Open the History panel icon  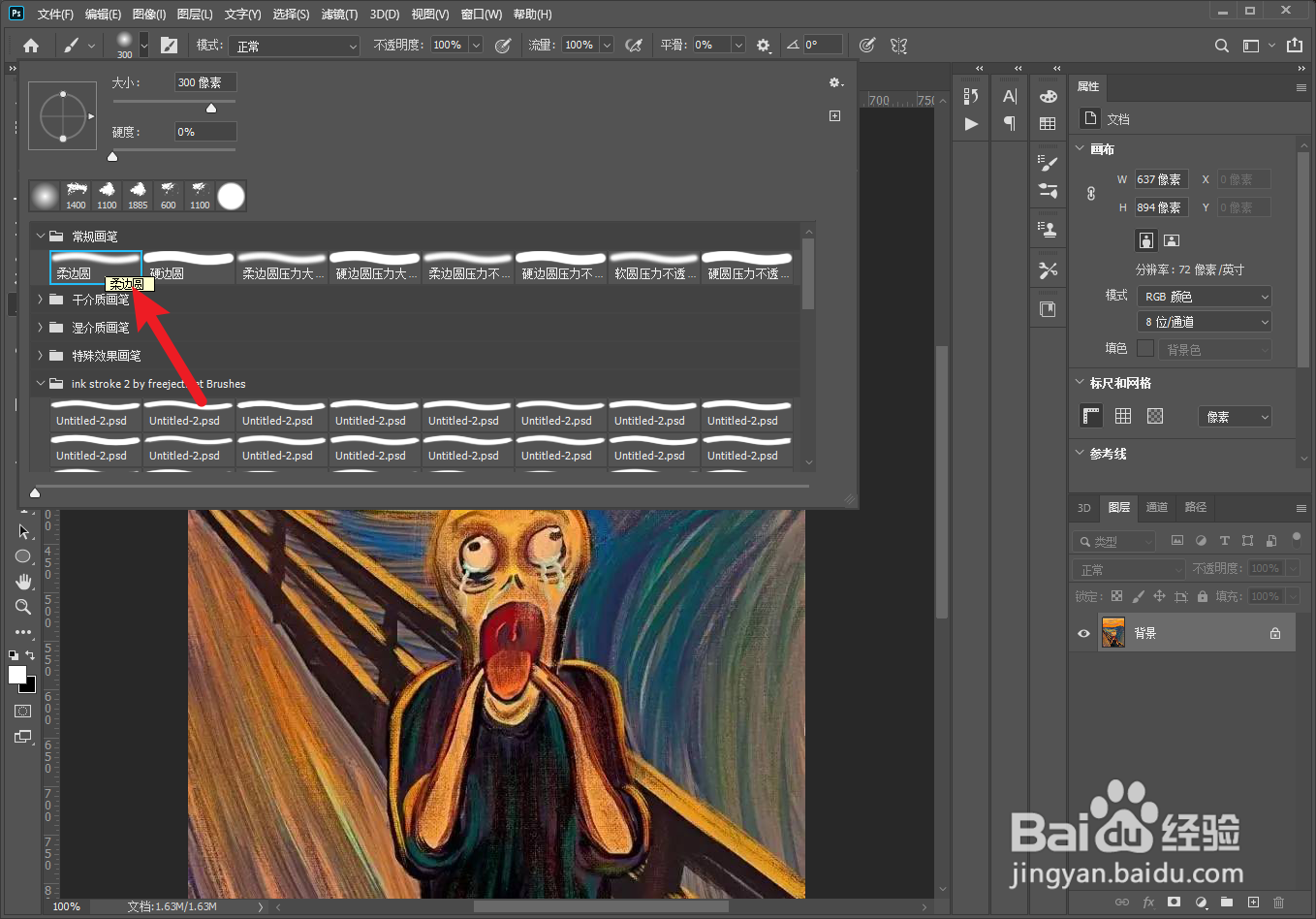coord(971,96)
